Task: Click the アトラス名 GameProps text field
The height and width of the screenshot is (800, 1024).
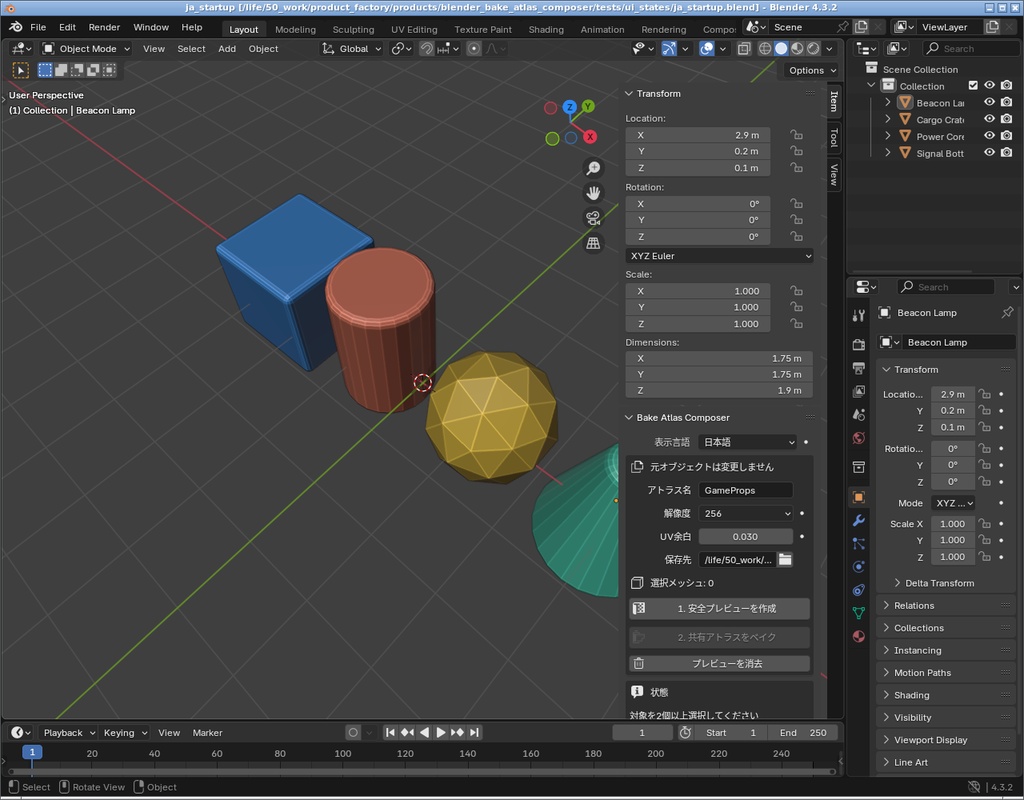Action: 745,490
